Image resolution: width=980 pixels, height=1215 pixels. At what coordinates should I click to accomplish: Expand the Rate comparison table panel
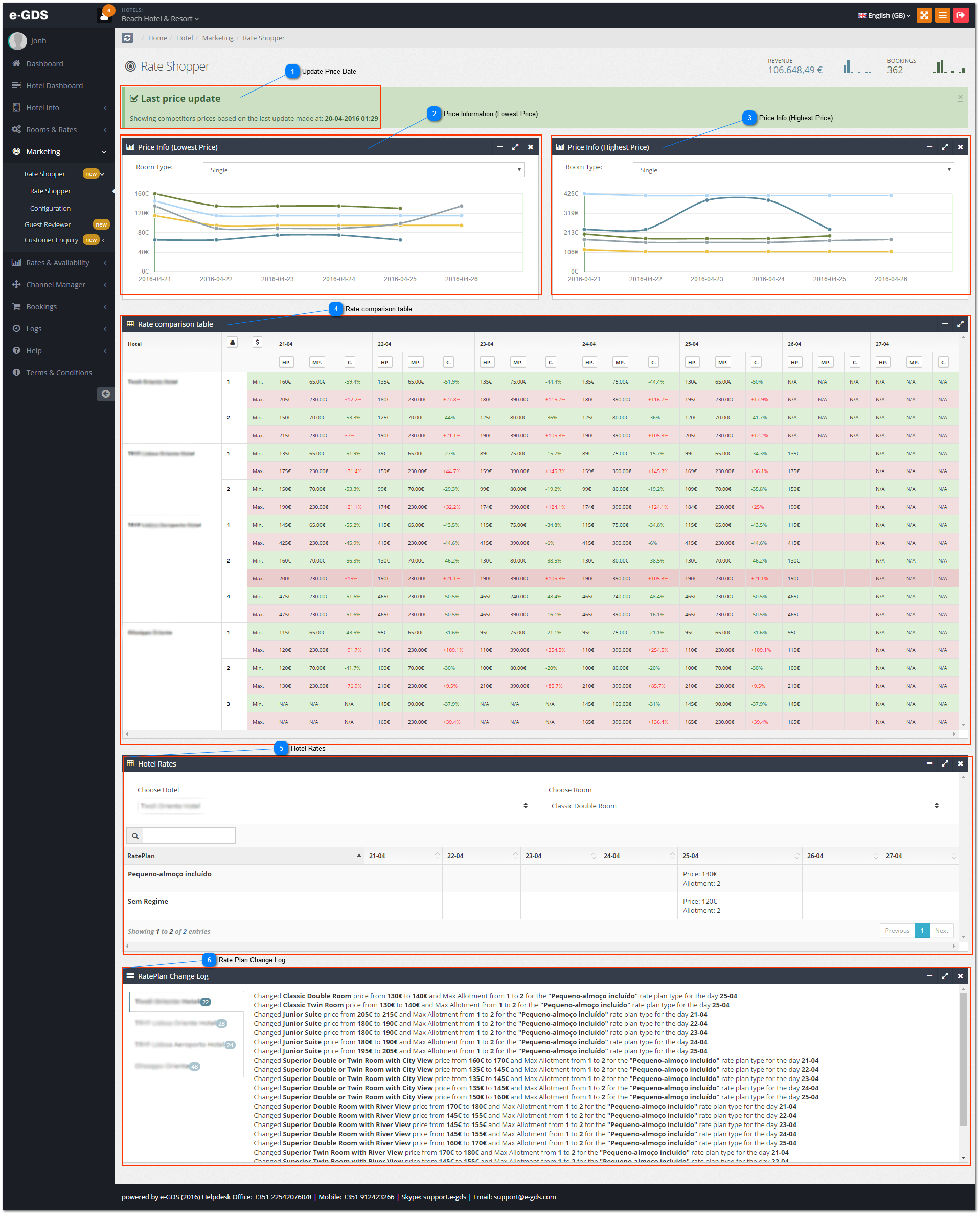click(960, 324)
